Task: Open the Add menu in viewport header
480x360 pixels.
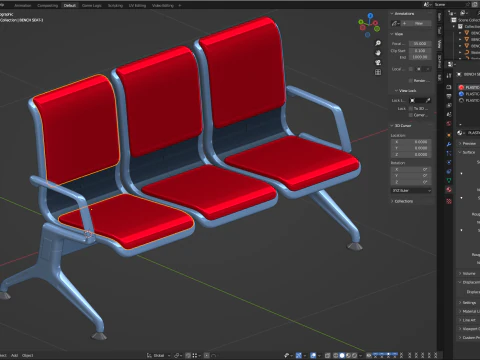Action: click(14, 355)
